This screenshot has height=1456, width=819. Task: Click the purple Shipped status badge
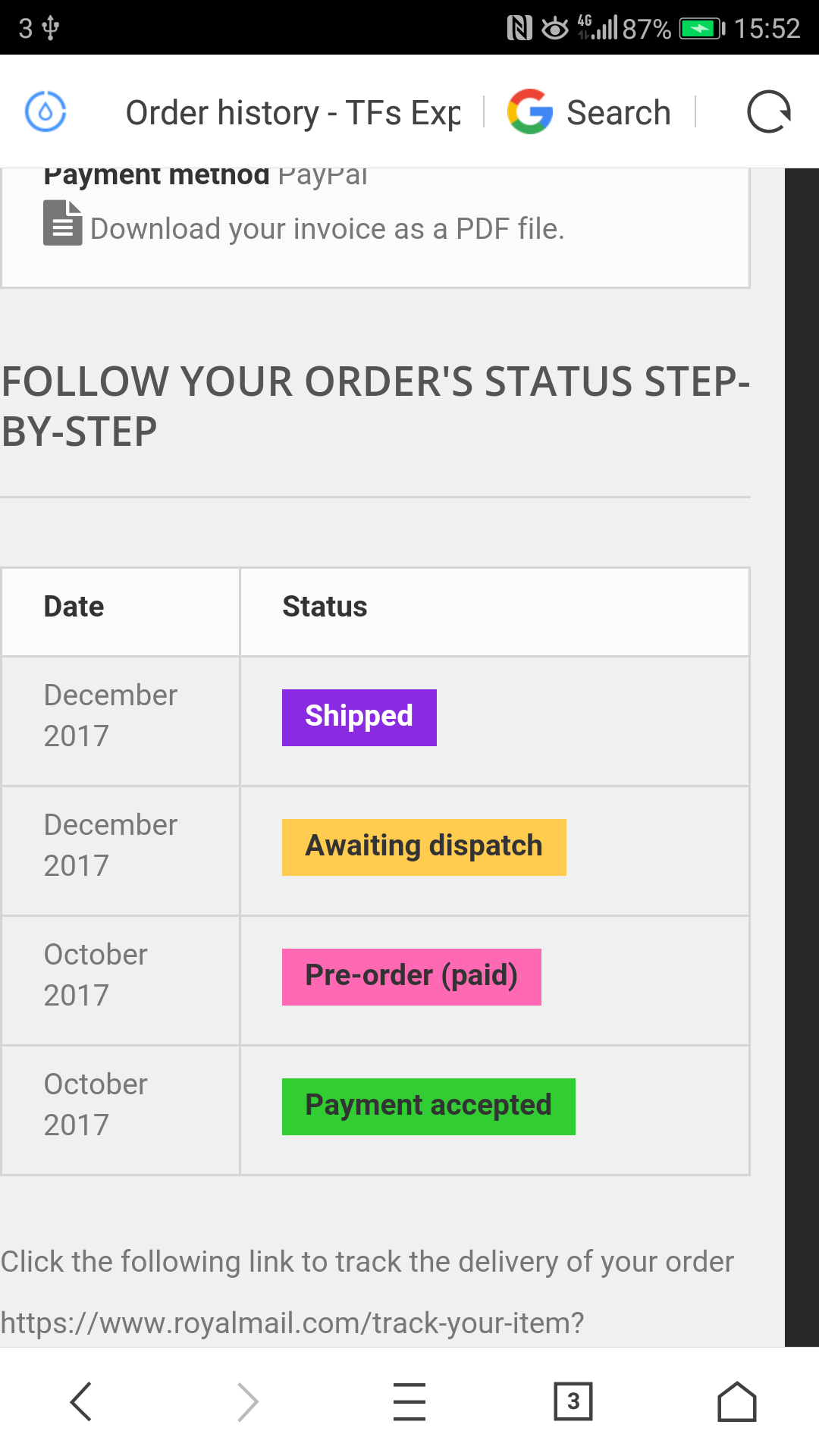coord(359,717)
